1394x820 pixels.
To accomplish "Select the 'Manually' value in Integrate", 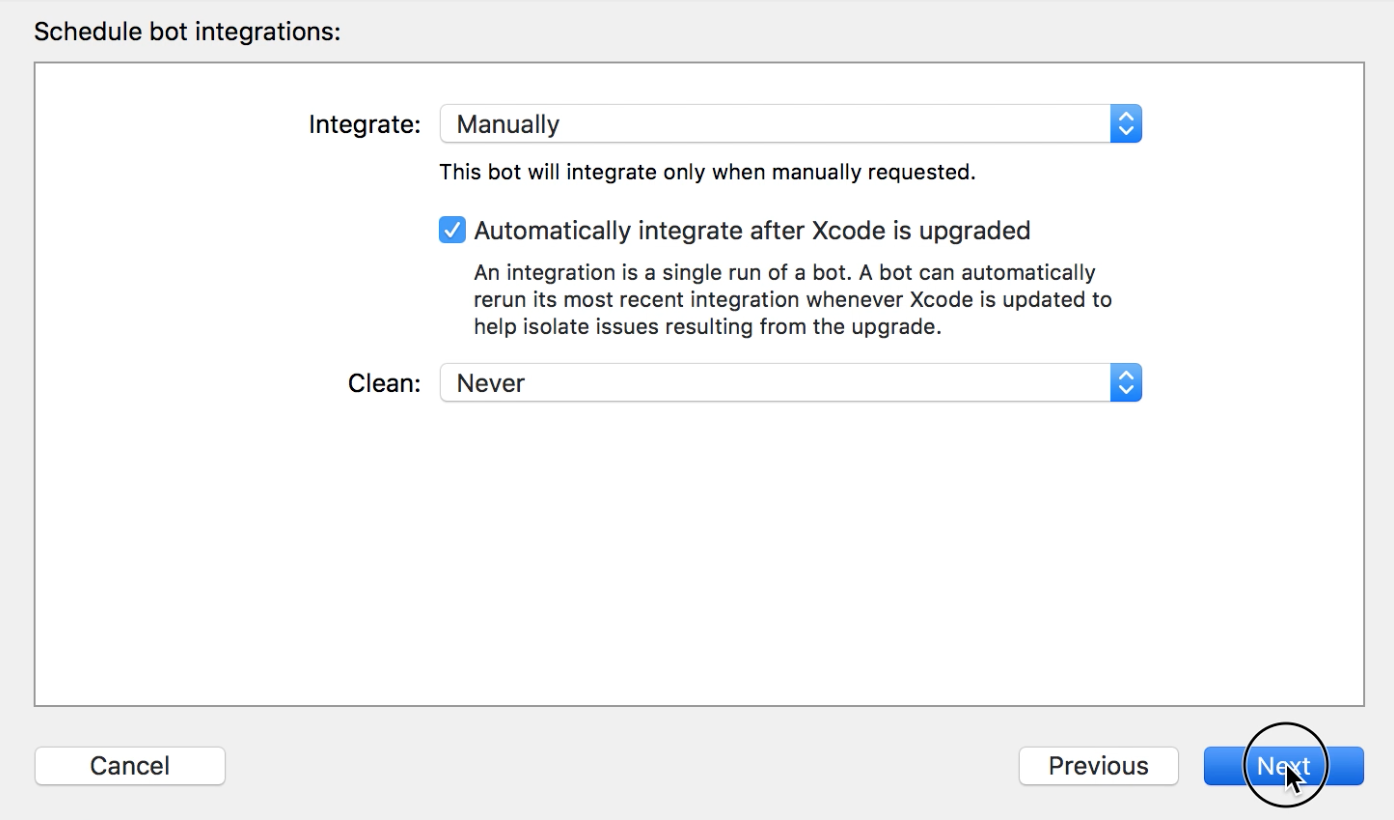I will click(508, 125).
